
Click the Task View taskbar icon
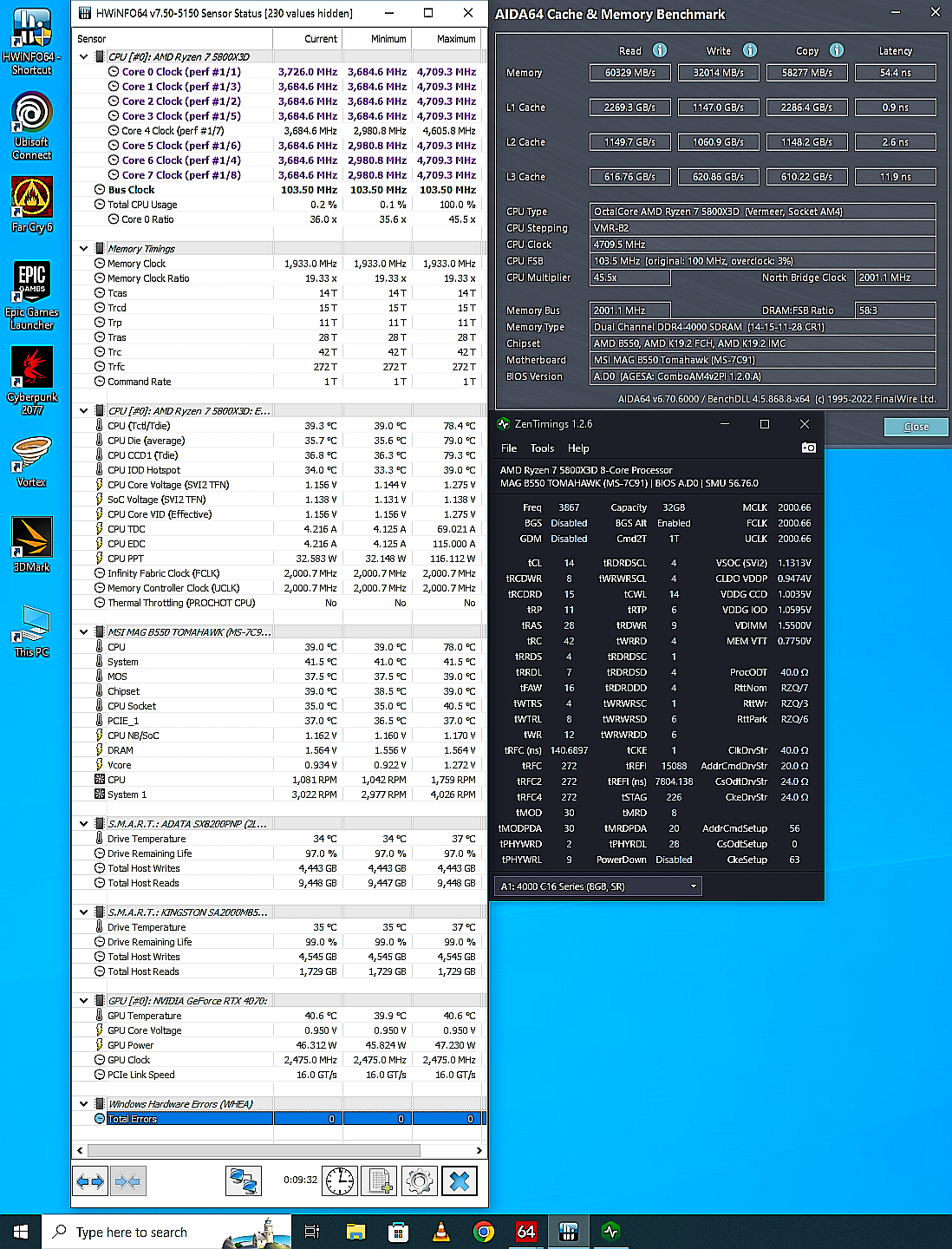312,1232
